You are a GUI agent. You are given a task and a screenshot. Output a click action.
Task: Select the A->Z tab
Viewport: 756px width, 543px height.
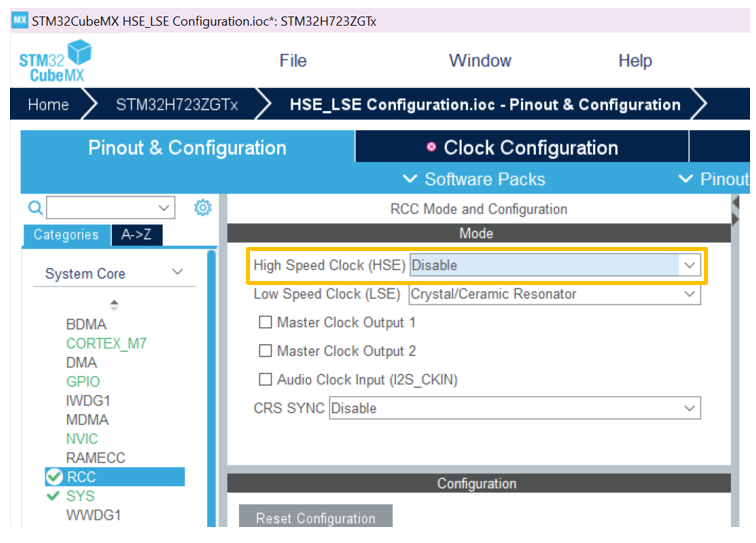[136, 235]
